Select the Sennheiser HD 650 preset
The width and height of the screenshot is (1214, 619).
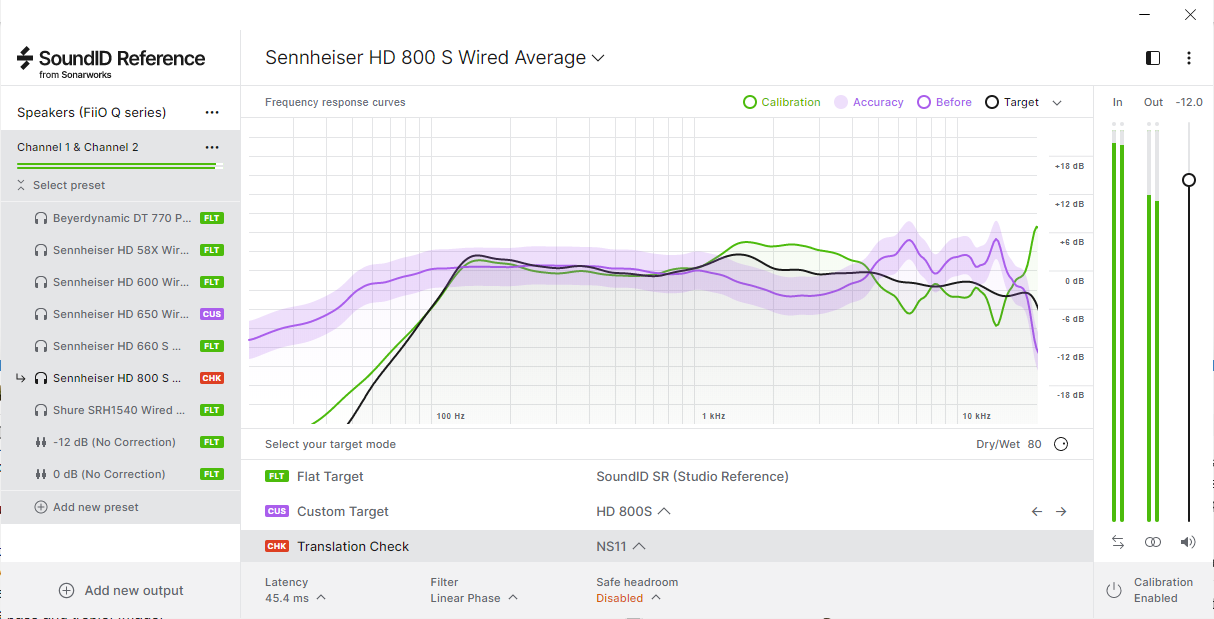coord(120,314)
